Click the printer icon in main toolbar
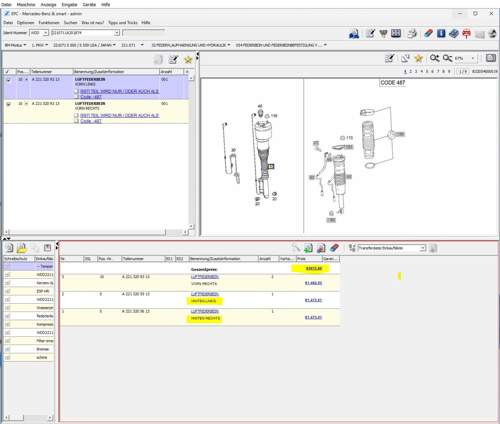500x424 pixels. pos(412,33)
